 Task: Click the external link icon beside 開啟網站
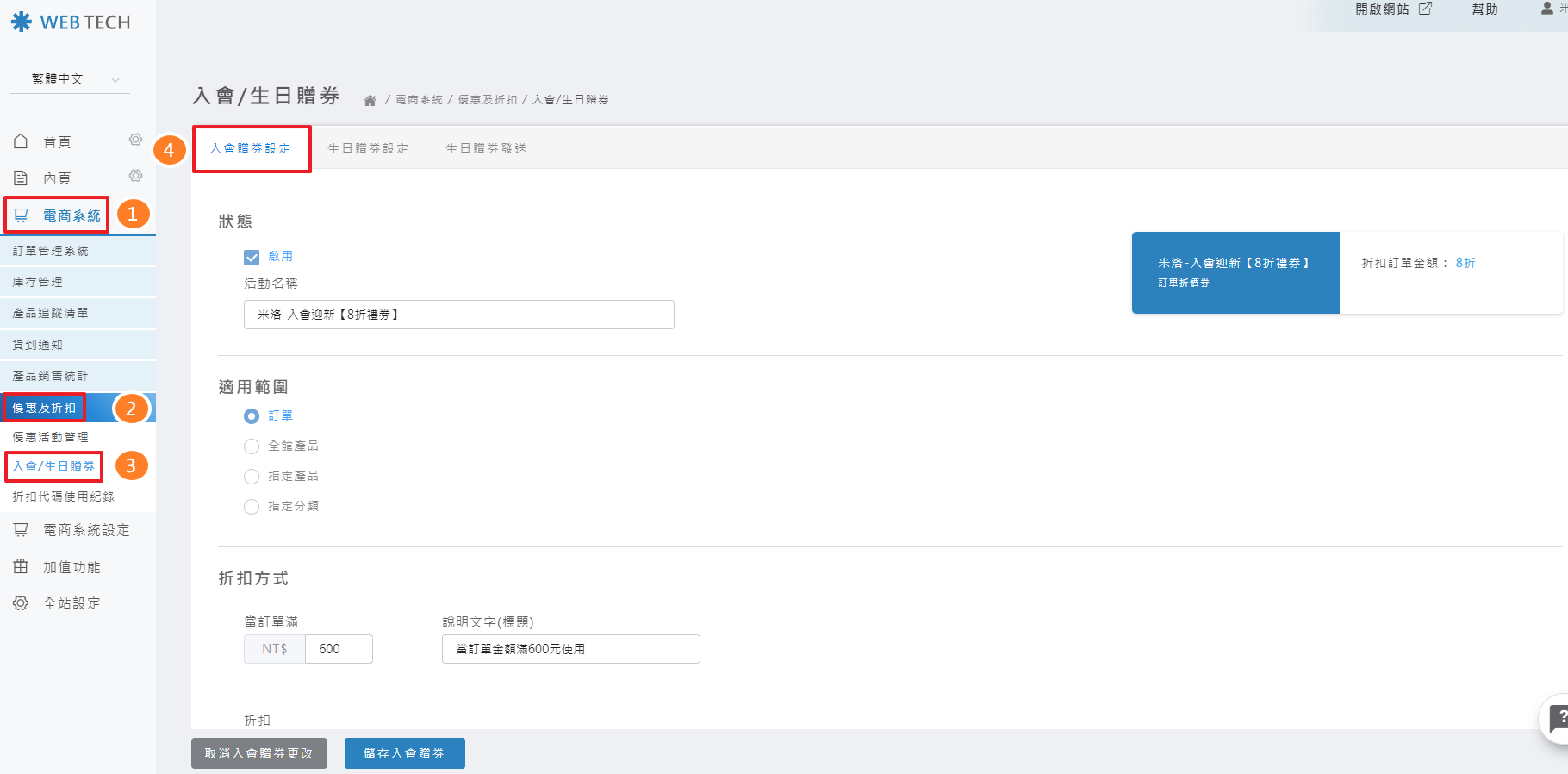click(1425, 9)
